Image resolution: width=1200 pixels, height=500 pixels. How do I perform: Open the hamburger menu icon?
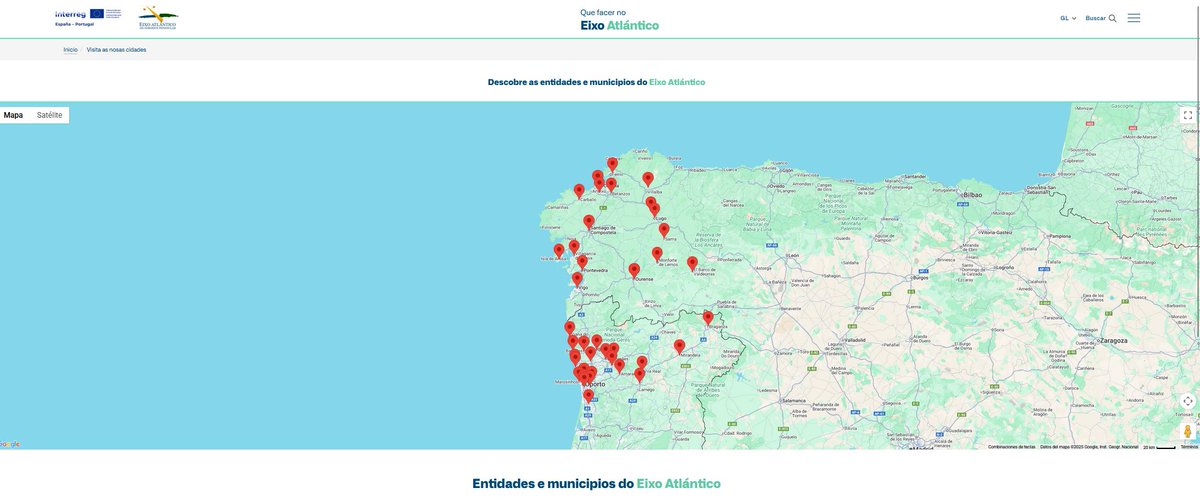click(1133, 18)
